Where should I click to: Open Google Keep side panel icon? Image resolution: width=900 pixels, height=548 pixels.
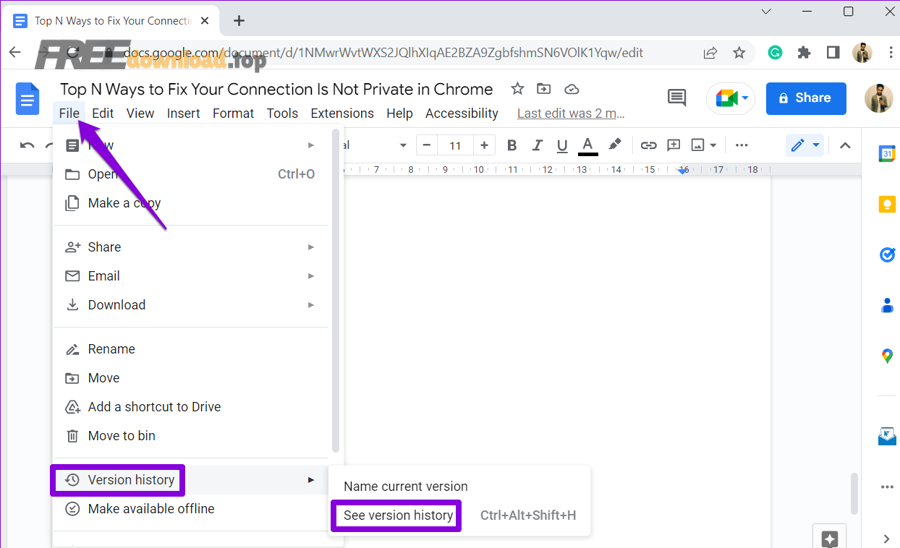click(887, 204)
